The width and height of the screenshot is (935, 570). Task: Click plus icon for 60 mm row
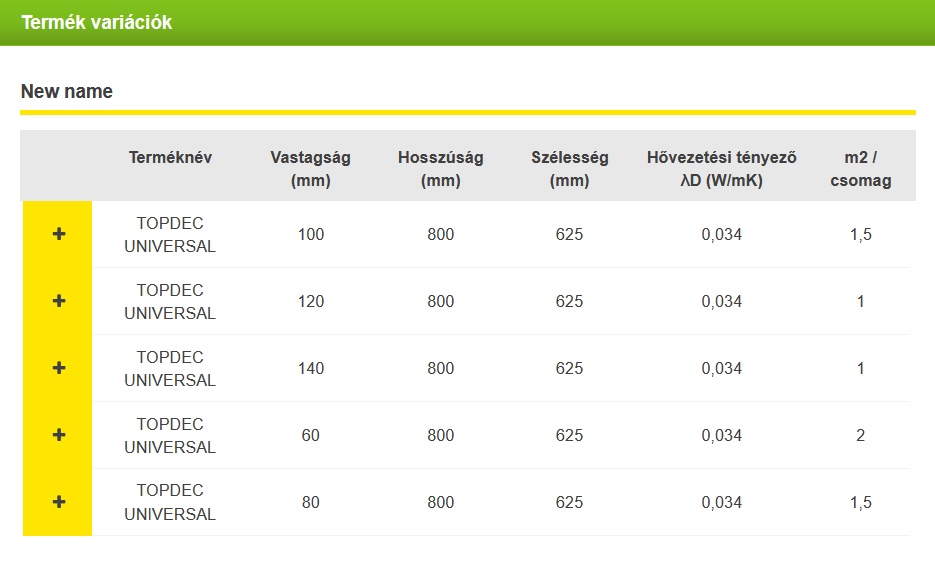click(58, 435)
